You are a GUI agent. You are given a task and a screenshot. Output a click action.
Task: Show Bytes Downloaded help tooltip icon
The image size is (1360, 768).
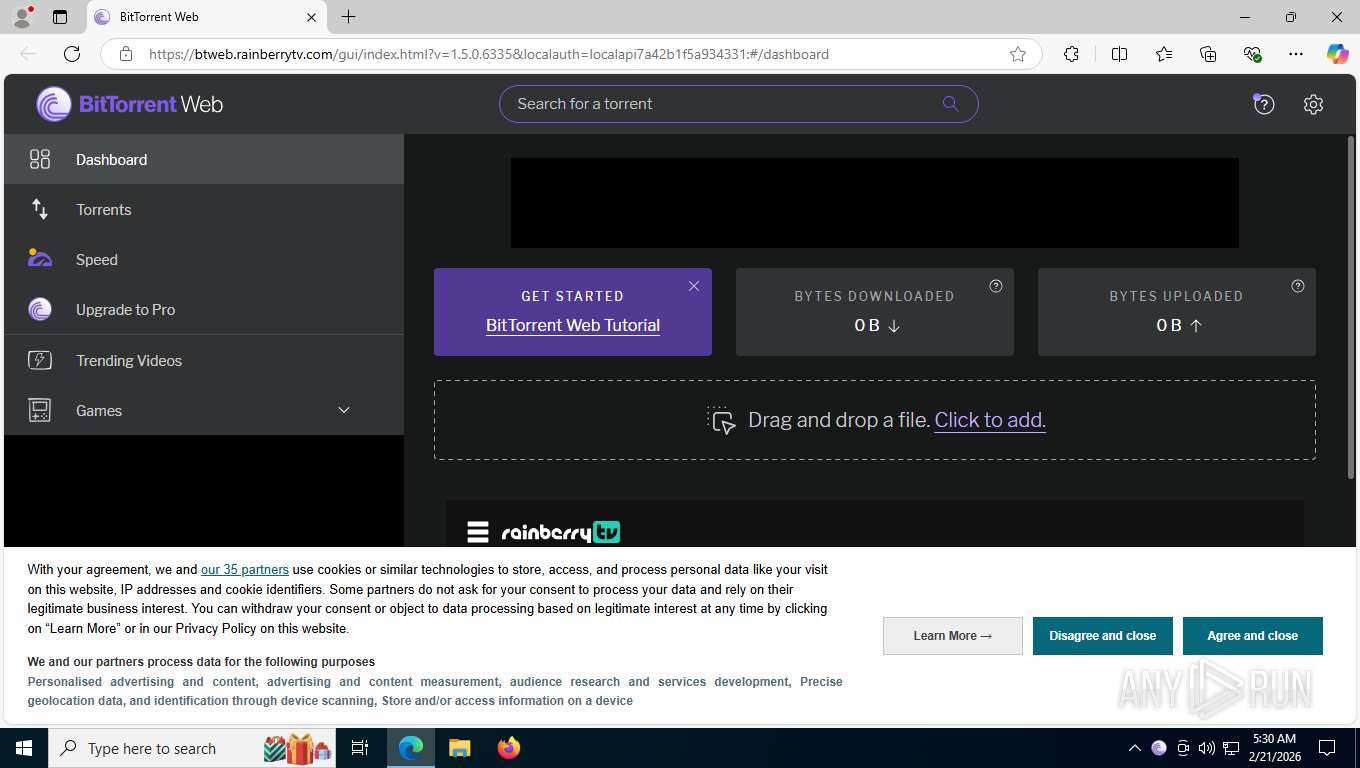click(996, 286)
